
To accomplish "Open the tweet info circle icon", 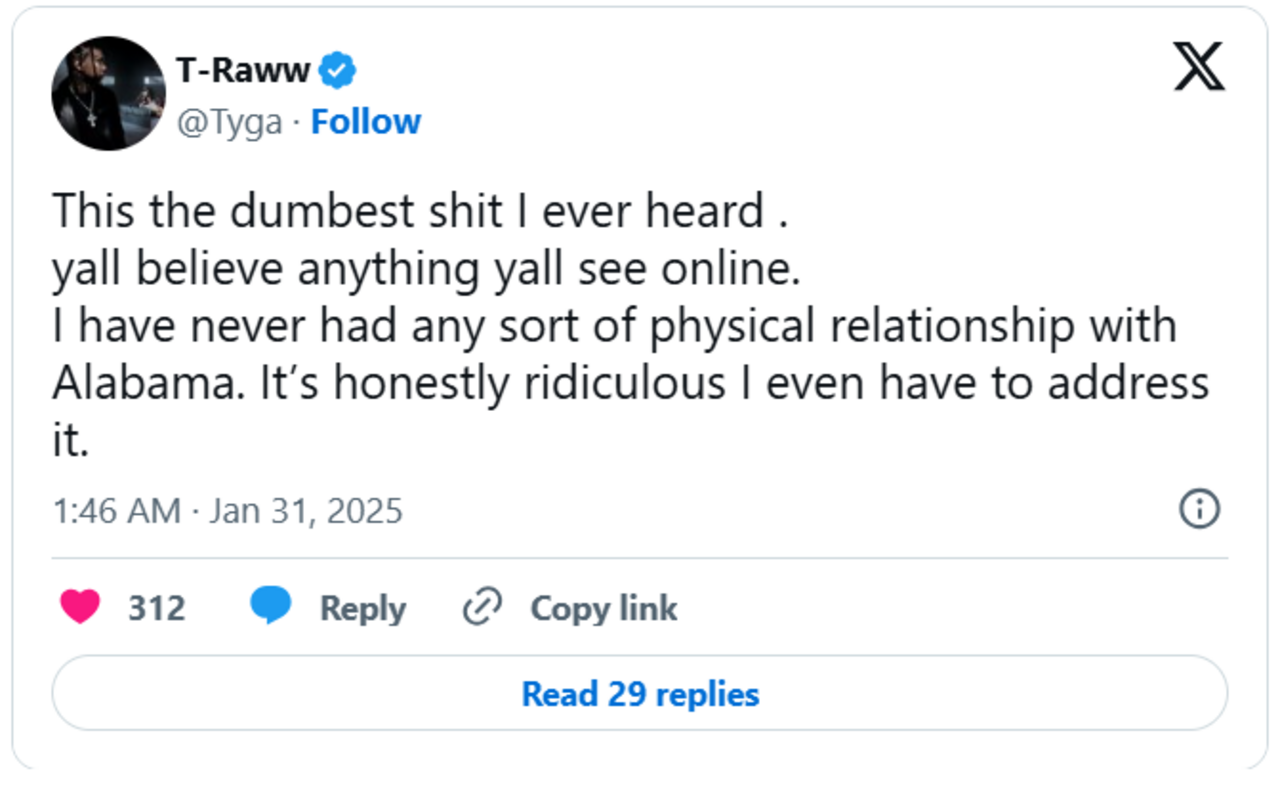I will 1199,510.
